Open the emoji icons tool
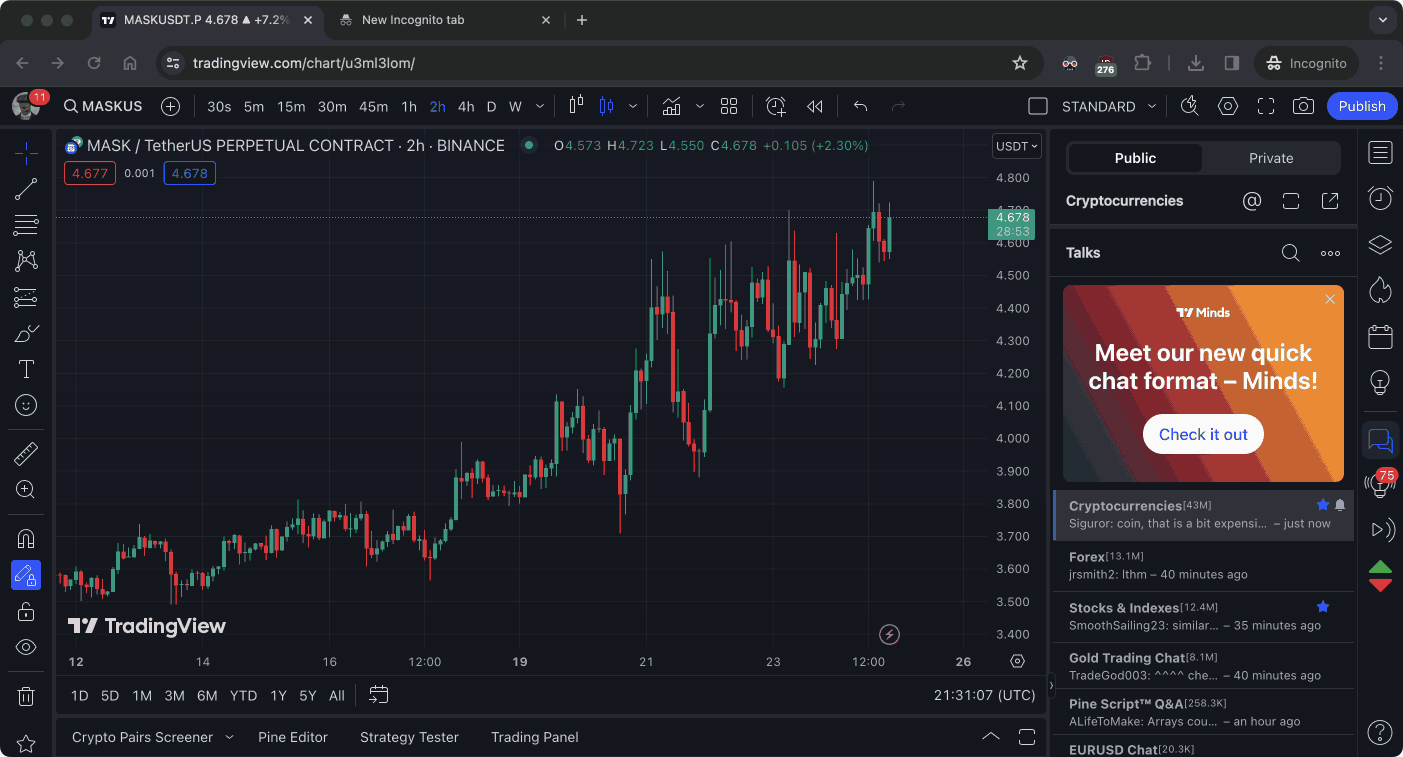This screenshot has width=1403, height=757. [x=26, y=405]
